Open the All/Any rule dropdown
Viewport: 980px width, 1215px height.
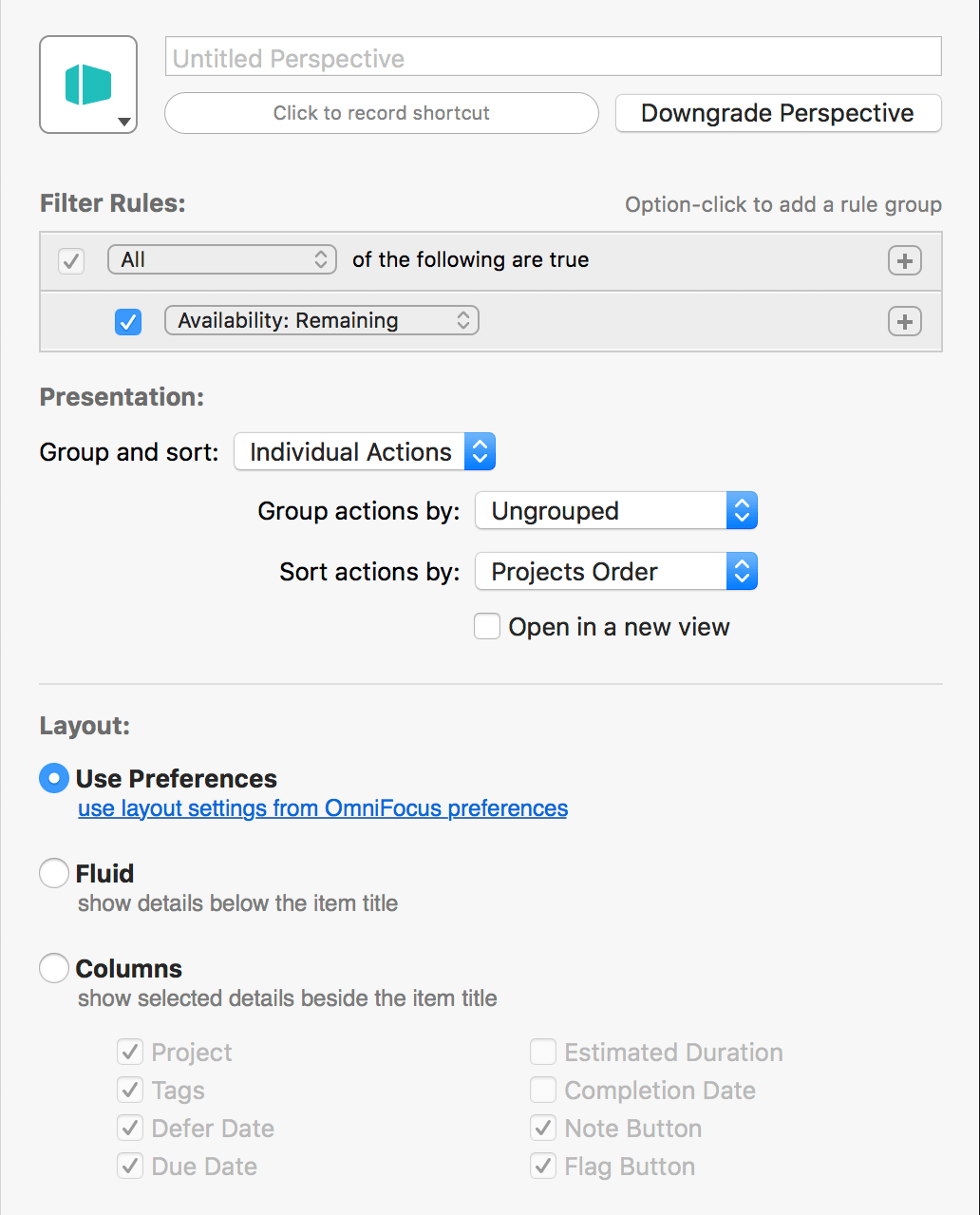click(222, 260)
